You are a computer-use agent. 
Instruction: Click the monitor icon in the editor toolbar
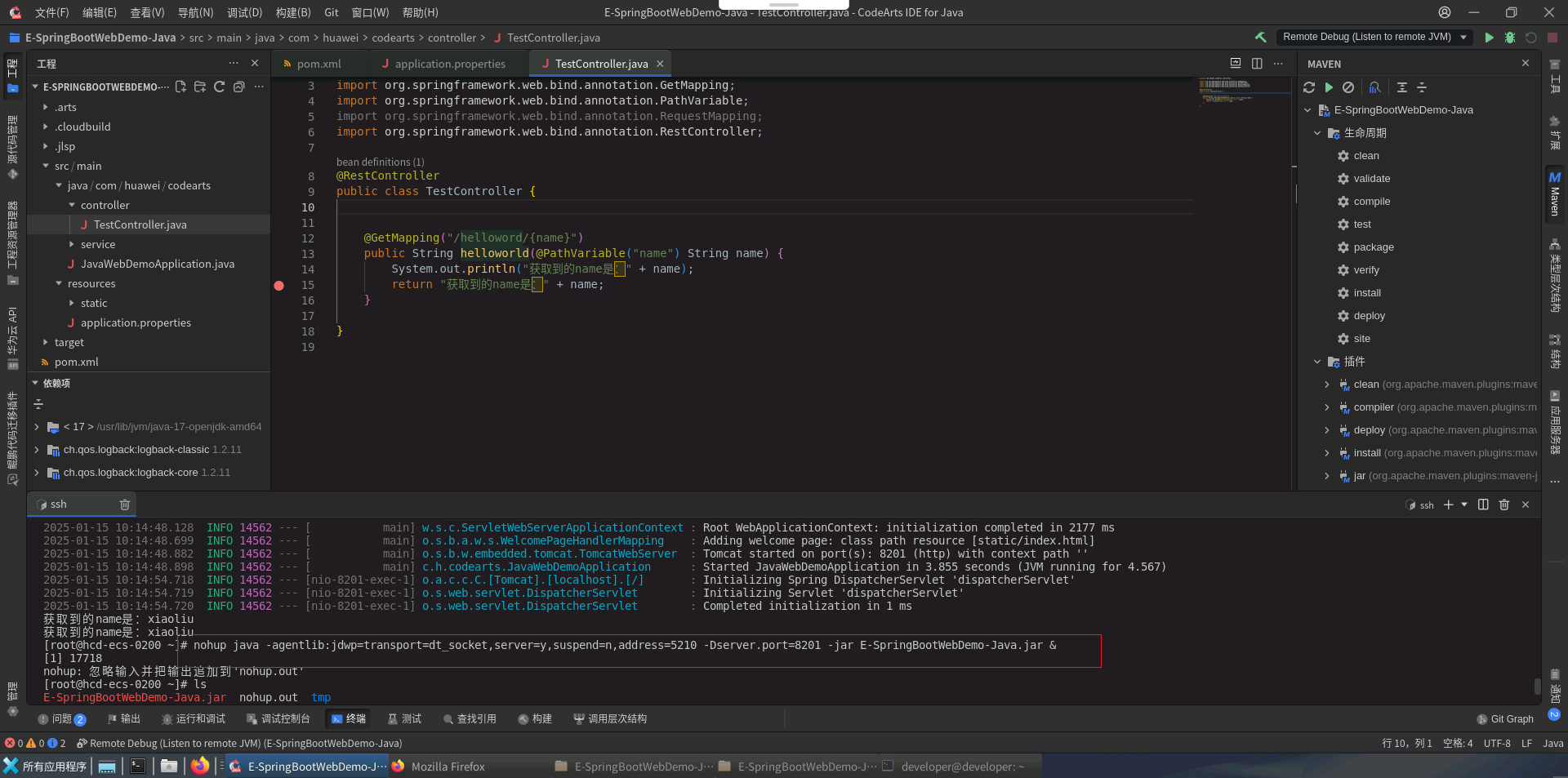[x=1236, y=64]
